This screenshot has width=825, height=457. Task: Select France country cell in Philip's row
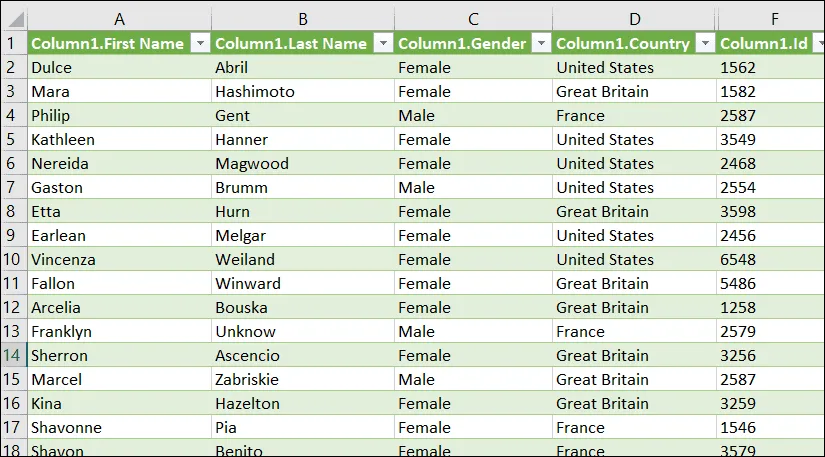tap(634, 115)
